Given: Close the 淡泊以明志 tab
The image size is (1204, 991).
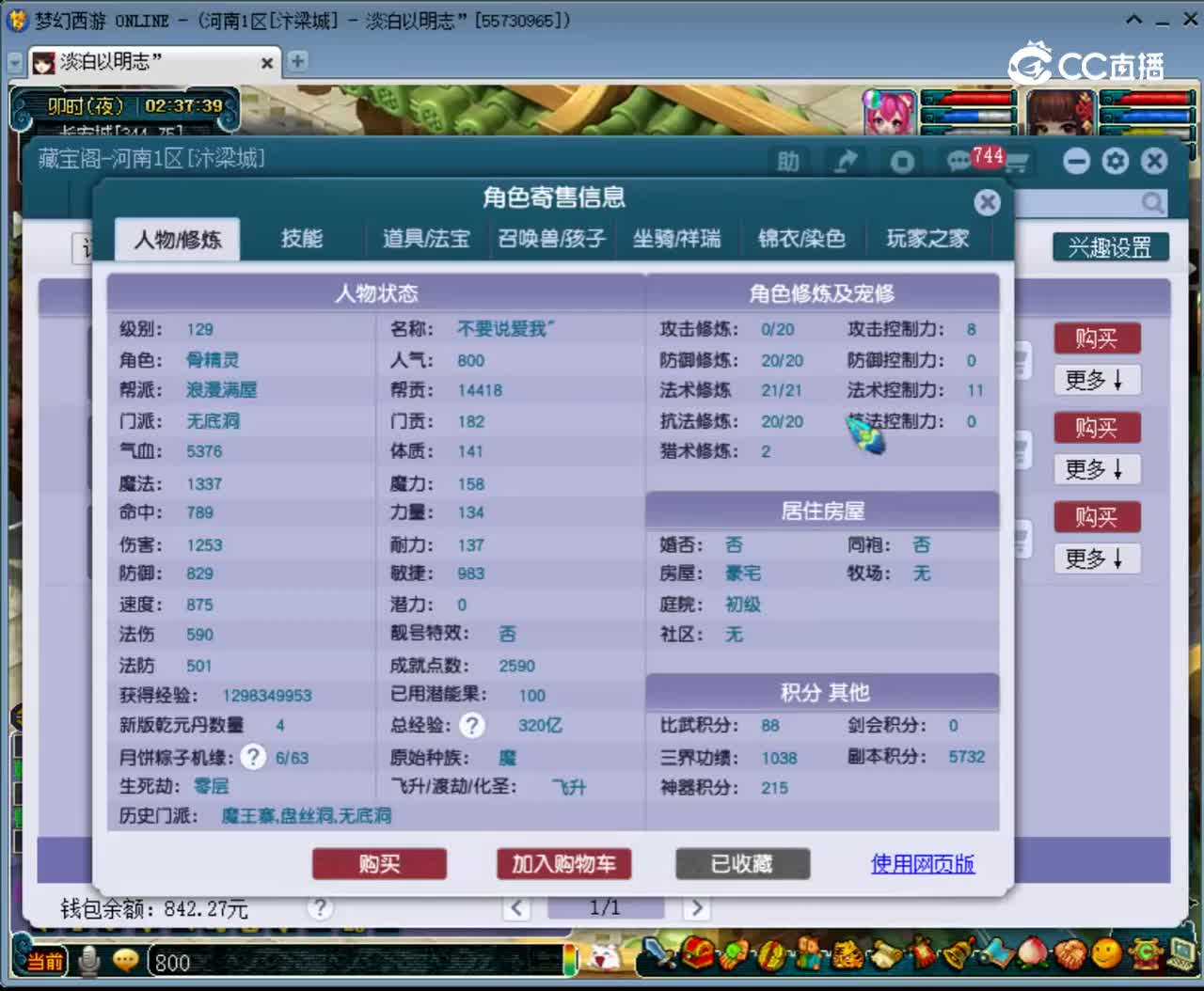Looking at the screenshot, I should coord(267,62).
